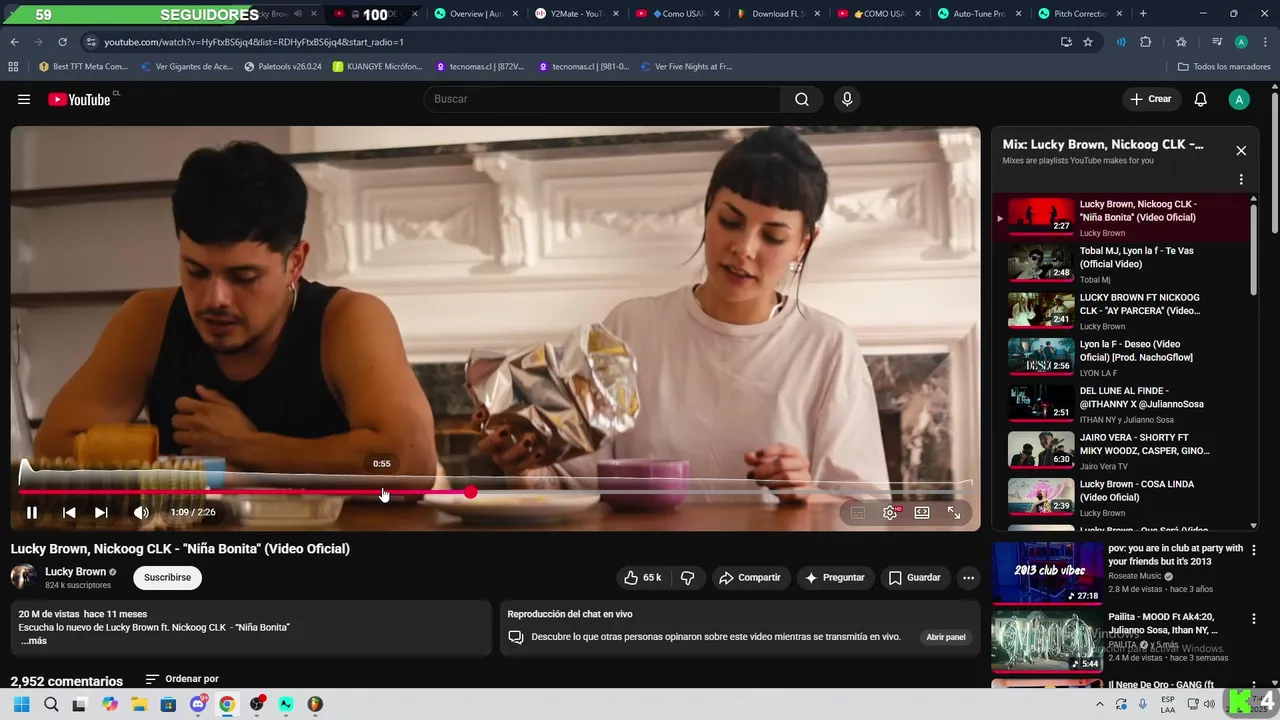Image resolution: width=1280 pixels, height=720 pixels.
Task: Play Tobal MJ Te Vas from playlist
Action: (x=1120, y=264)
